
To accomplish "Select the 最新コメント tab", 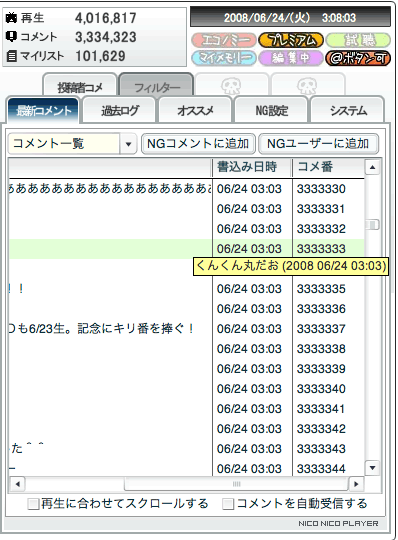I will point(43,110).
